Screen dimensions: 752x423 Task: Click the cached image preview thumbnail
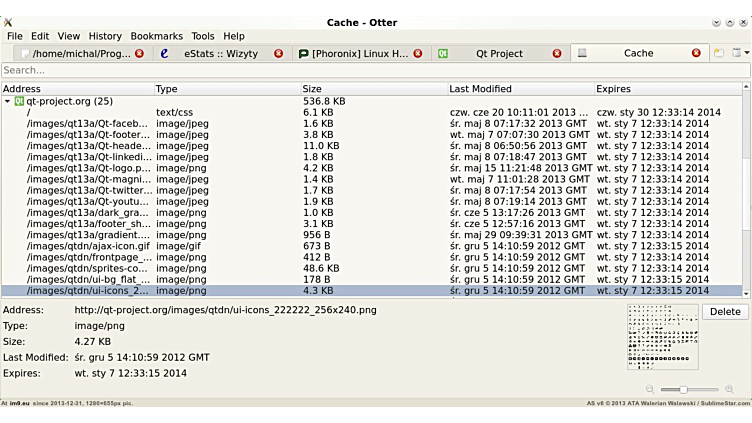[662, 337]
